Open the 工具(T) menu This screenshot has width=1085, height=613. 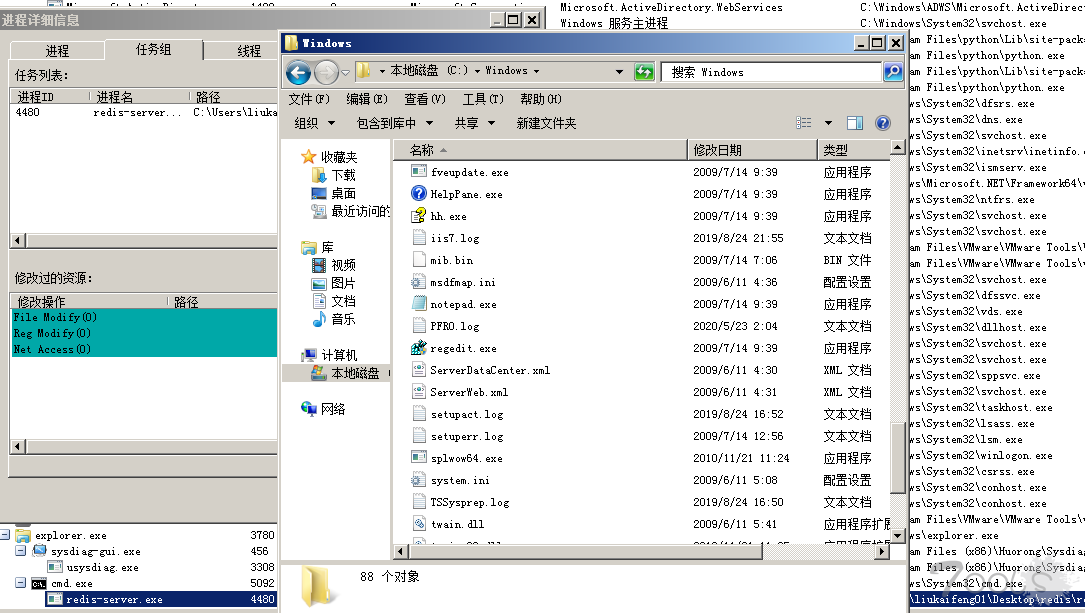(483, 99)
